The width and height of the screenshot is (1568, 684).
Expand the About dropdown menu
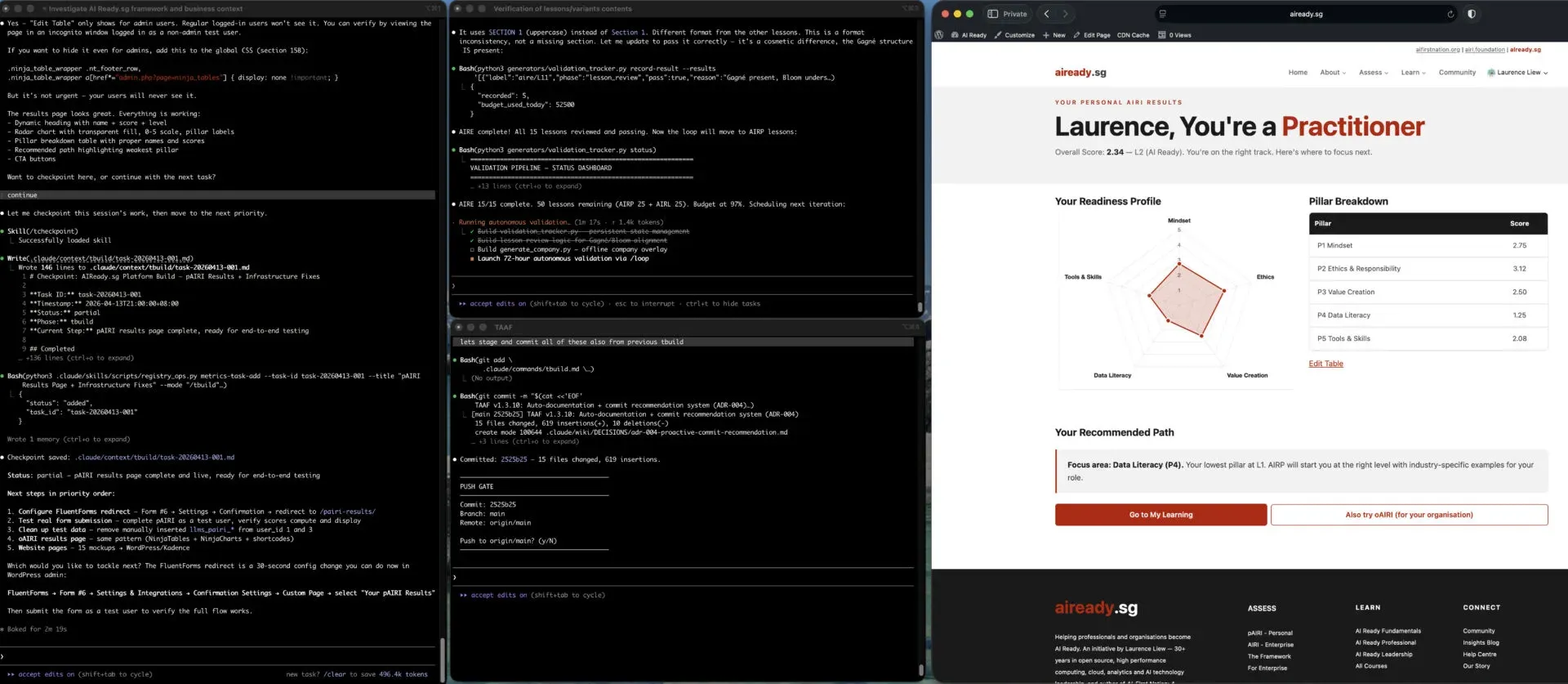(1333, 73)
